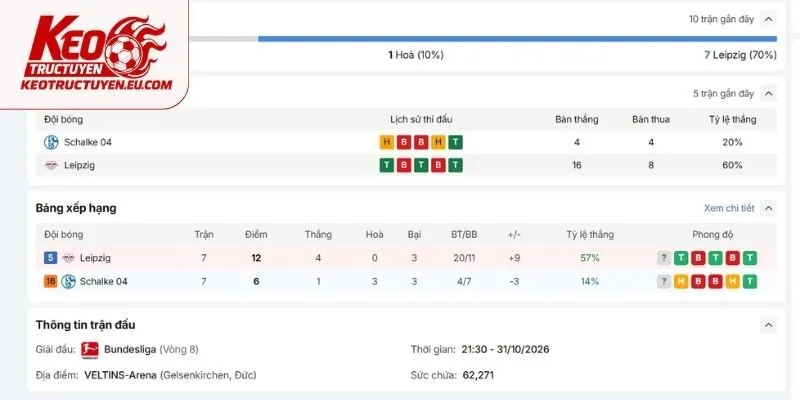This screenshot has height=400, width=800.
Task: Collapse the 5 trận gần đây section
Action: pyautogui.click(x=768, y=94)
